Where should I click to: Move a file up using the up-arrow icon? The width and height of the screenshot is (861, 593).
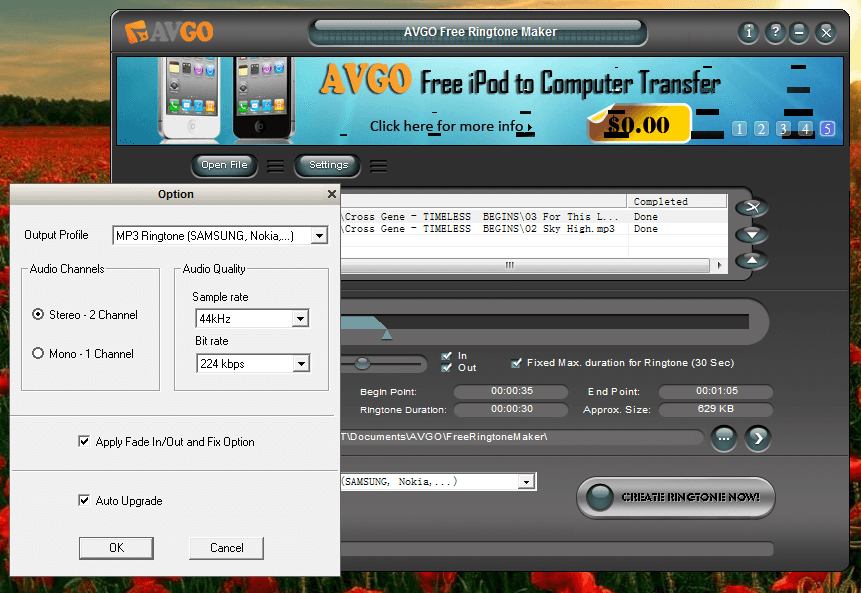[x=751, y=260]
